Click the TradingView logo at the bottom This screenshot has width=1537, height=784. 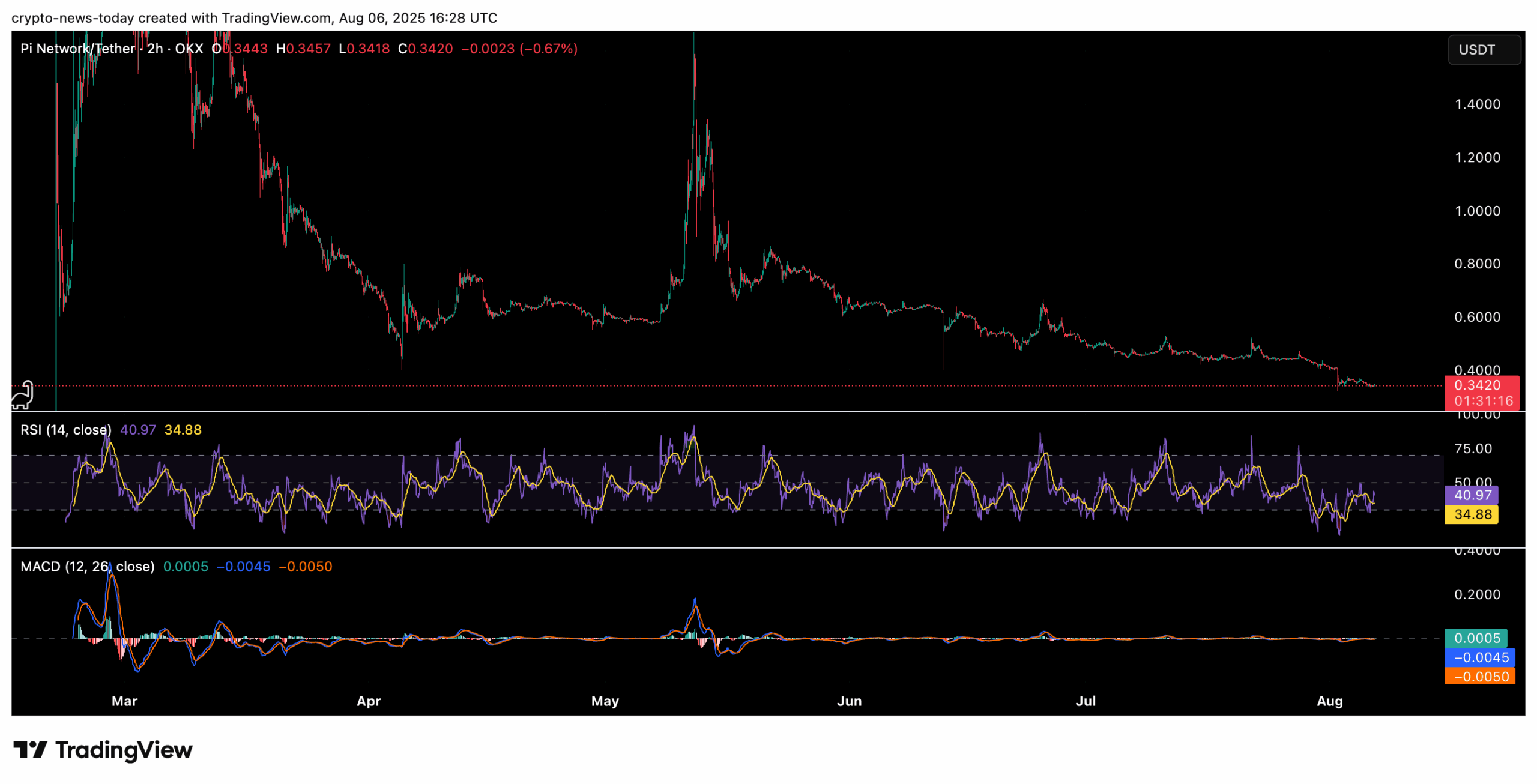pos(103,750)
